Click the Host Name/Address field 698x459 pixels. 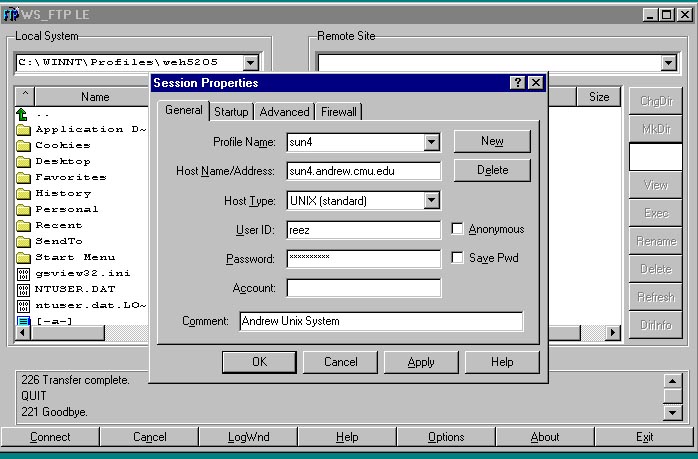(x=364, y=171)
